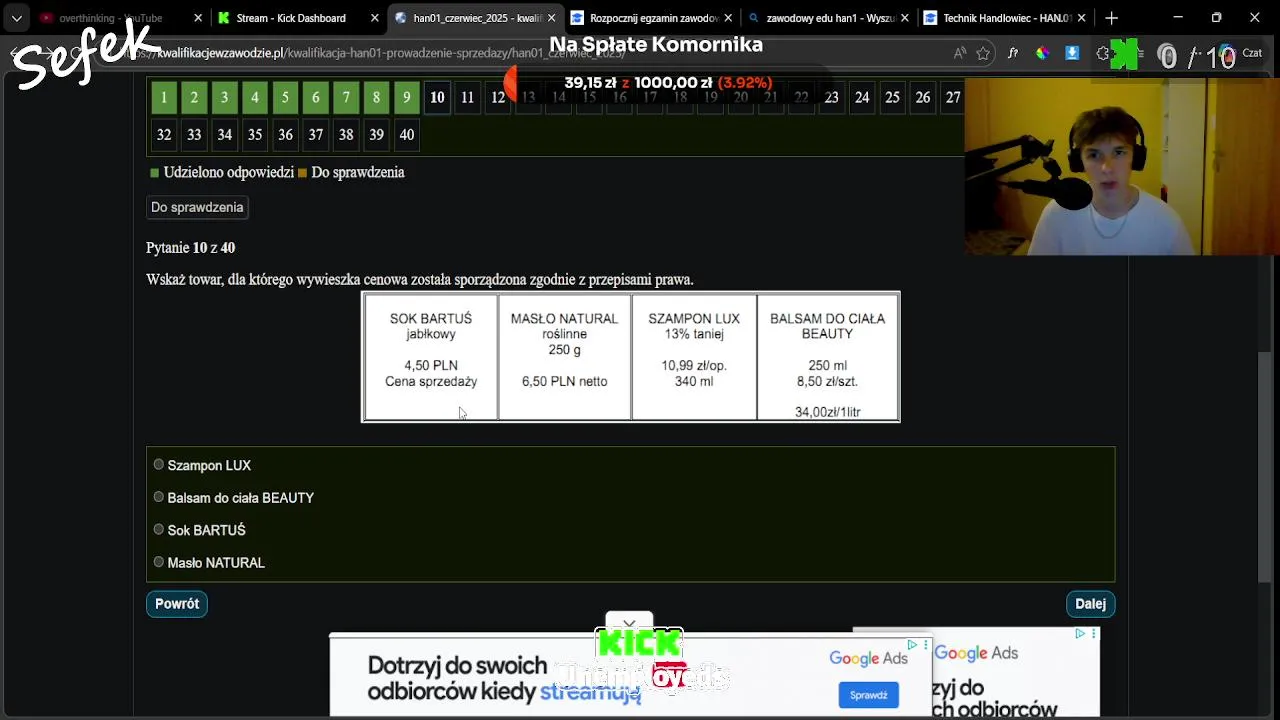Collapse the bottom ad with chevron

(x=629, y=624)
